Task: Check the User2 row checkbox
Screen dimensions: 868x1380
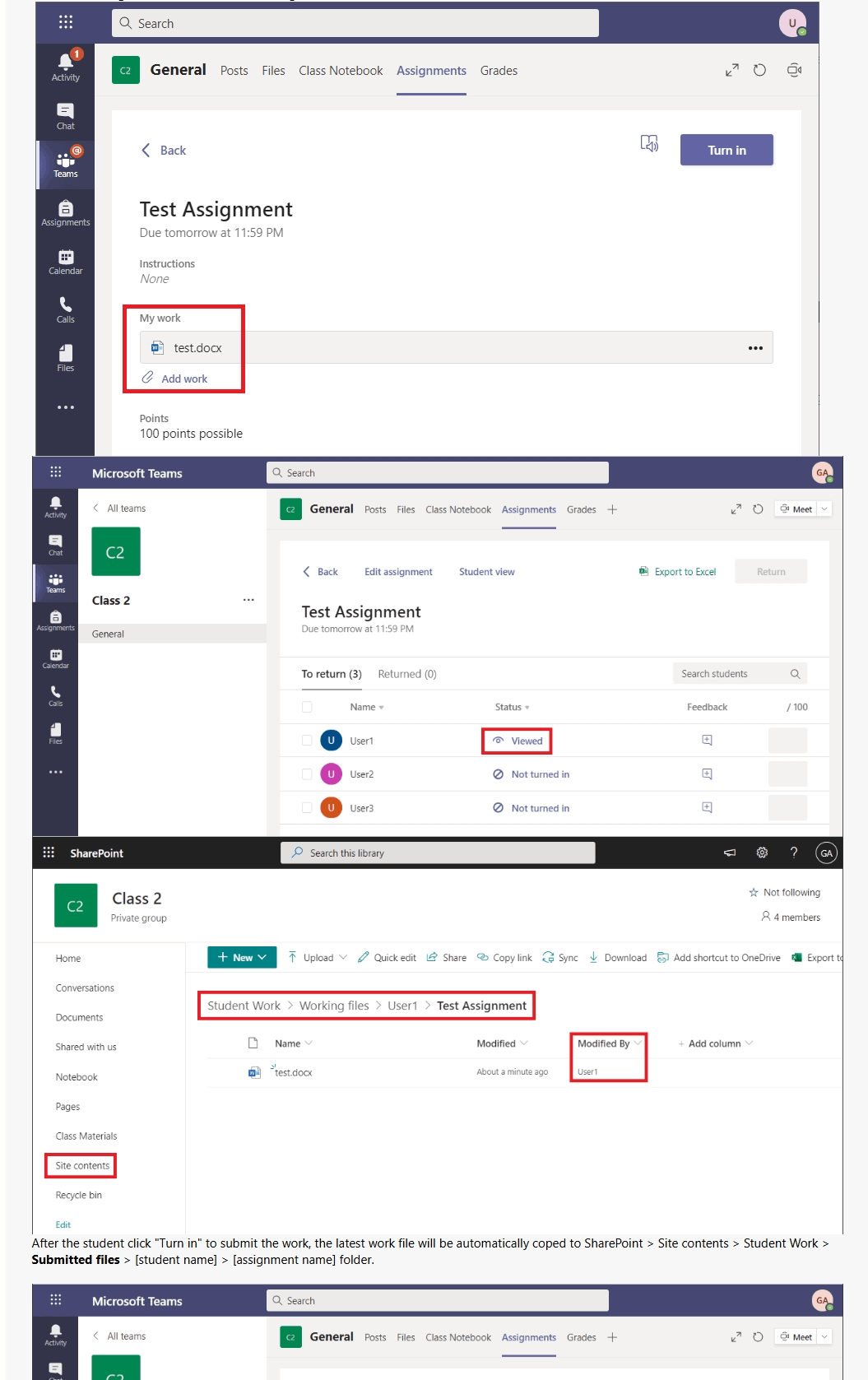Action: point(307,774)
